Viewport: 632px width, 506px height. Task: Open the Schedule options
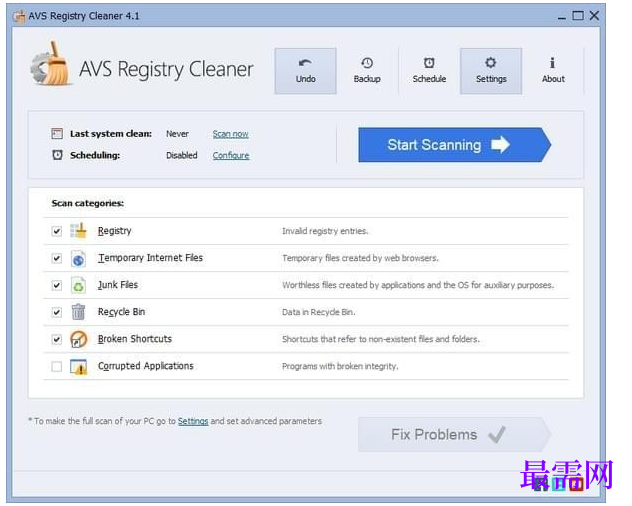pyautogui.click(x=429, y=71)
